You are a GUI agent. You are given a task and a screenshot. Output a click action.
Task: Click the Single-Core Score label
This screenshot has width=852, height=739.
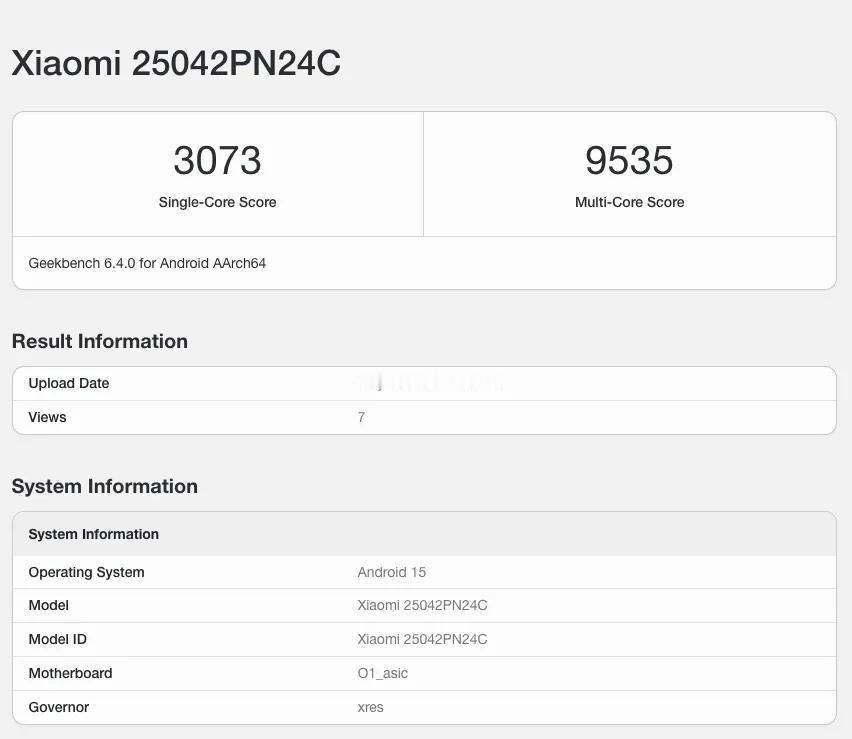217,202
